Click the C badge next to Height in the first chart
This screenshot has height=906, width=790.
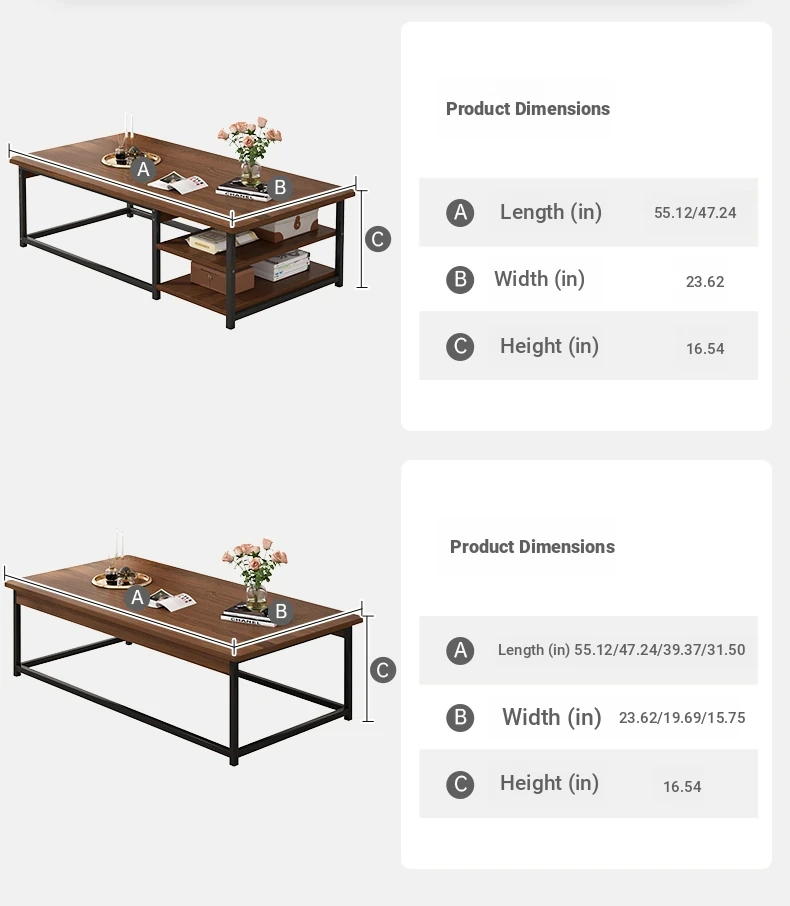[460, 347]
